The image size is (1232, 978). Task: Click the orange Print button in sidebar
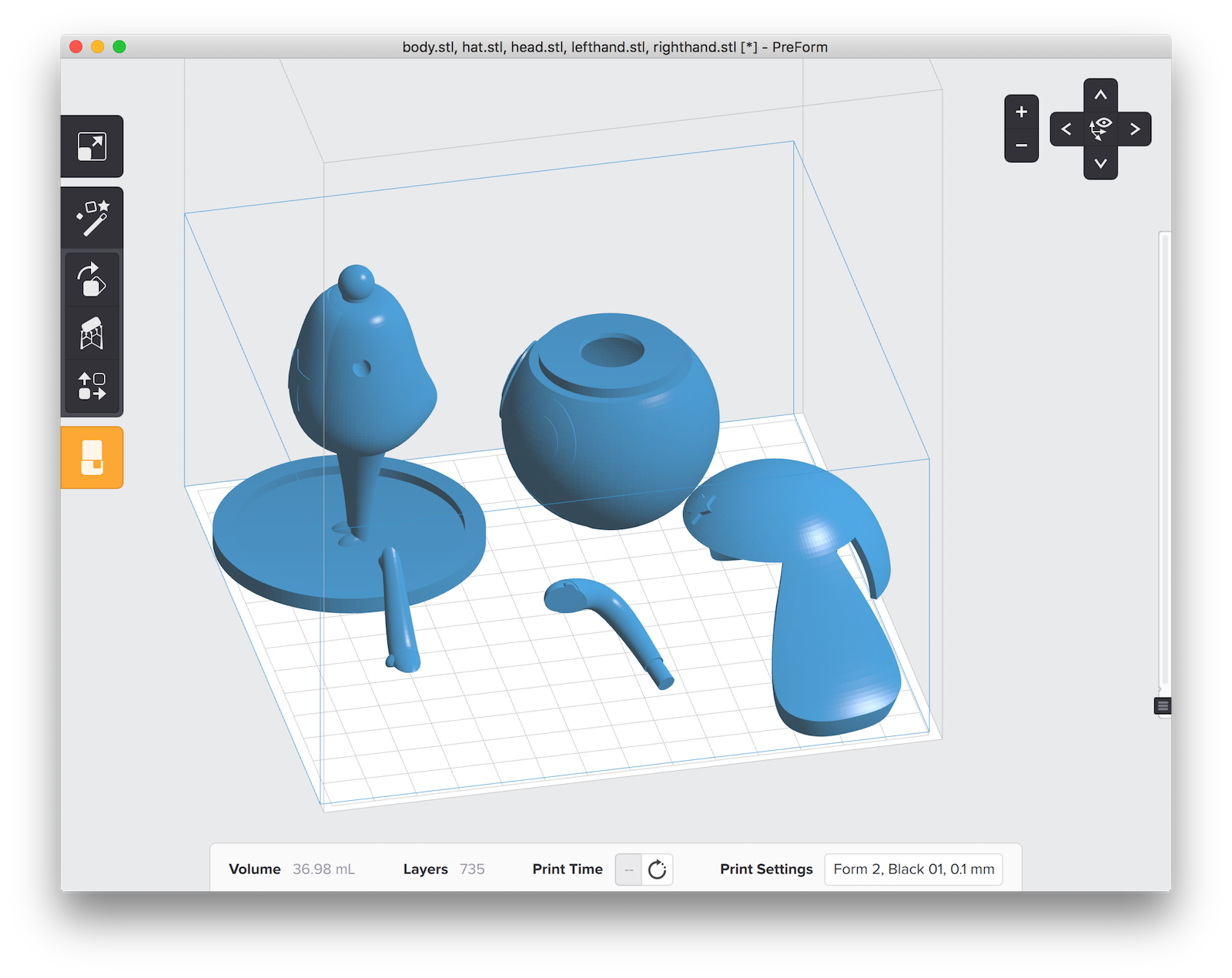coord(92,457)
